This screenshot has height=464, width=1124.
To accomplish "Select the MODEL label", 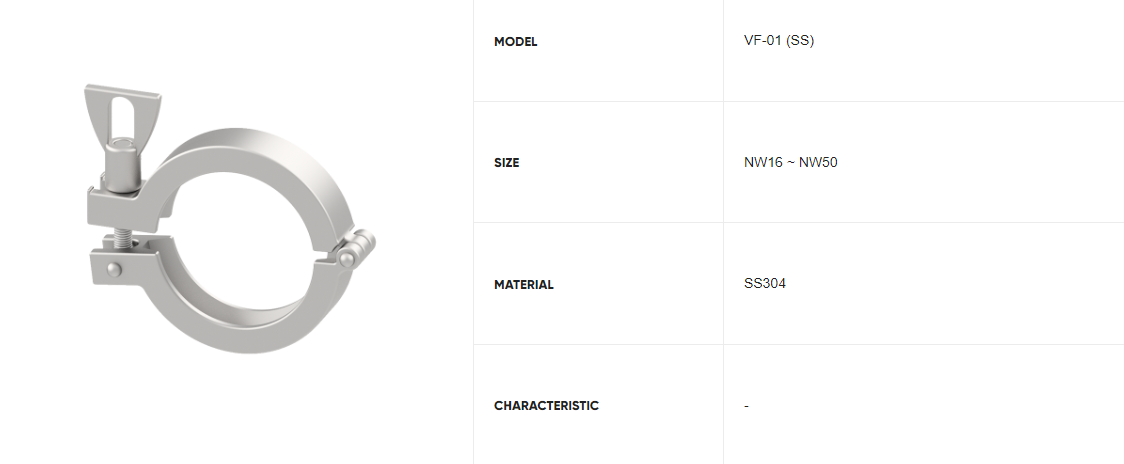I will click(515, 42).
